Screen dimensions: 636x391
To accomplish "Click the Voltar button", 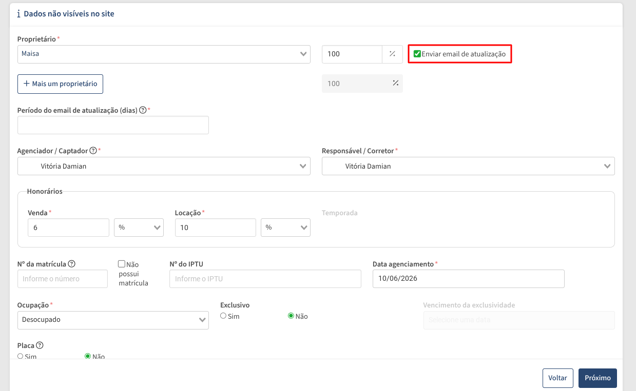I will pyautogui.click(x=558, y=378).
